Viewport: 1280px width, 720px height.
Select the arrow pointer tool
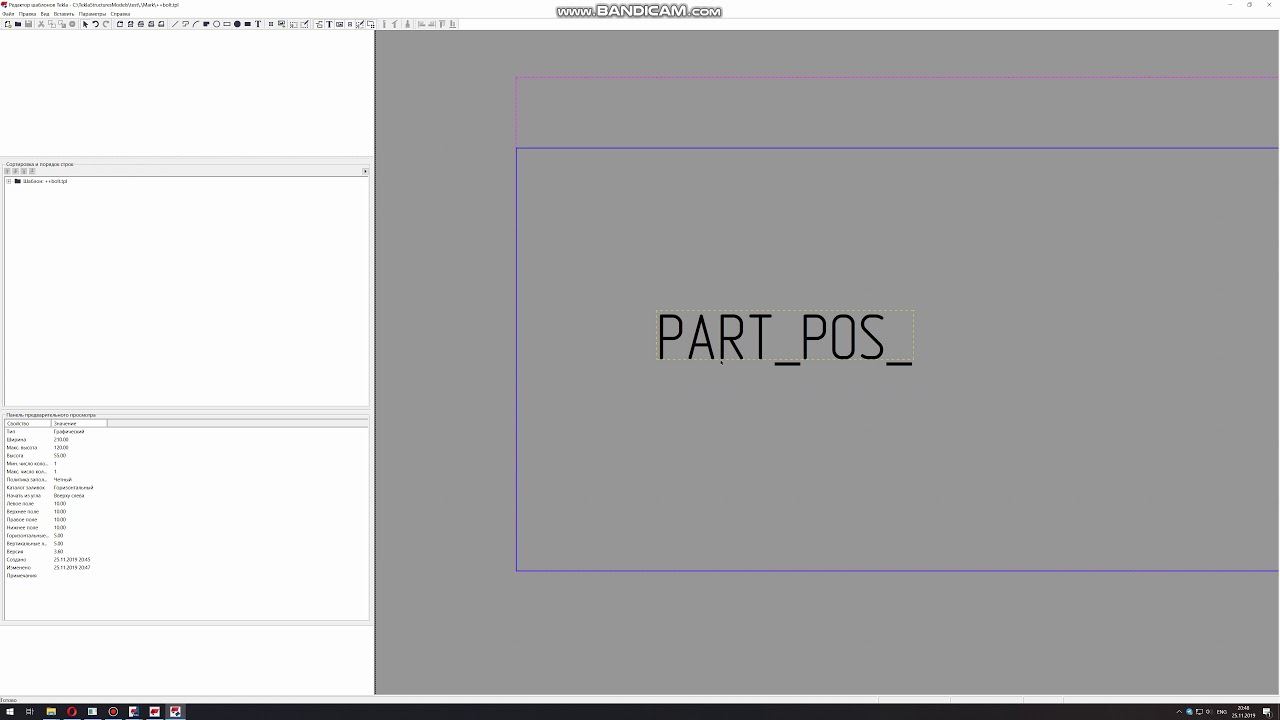(85, 24)
